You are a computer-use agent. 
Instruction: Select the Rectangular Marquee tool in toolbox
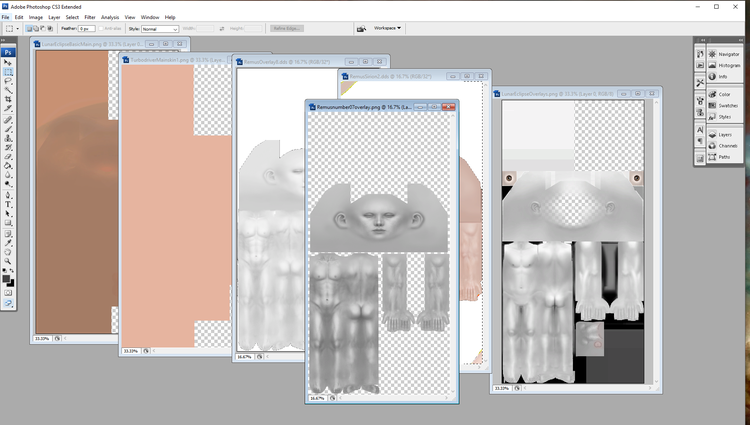tap(8, 72)
